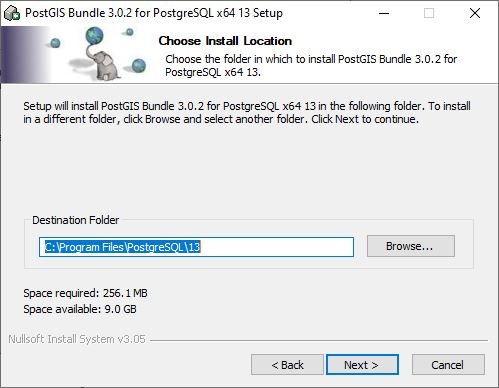Click the Space required: 256.1 MB label
Screen dimensions: 499x388
85,293
